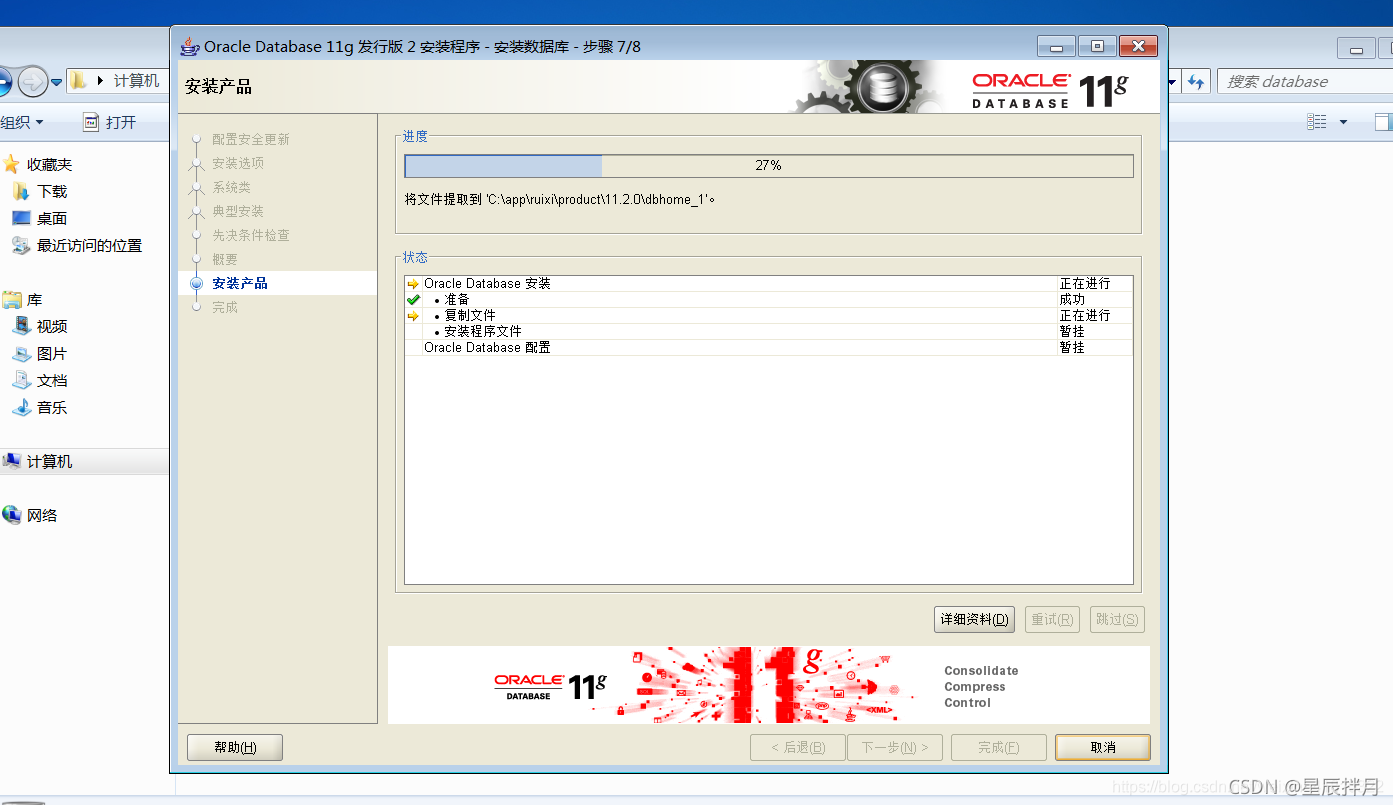1393x805 pixels.
Task: Select the 安装选项 step
Action: tap(238, 163)
